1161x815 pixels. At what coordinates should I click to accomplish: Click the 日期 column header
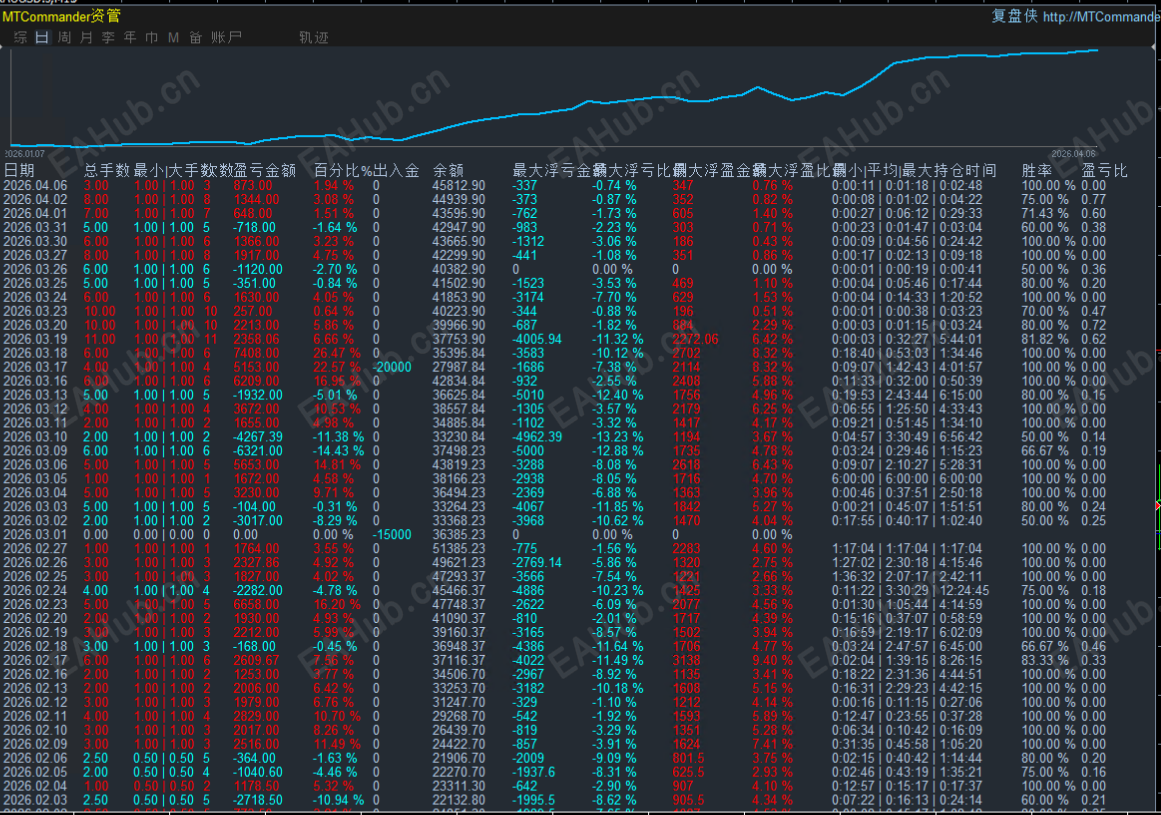(x=19, y=170)
